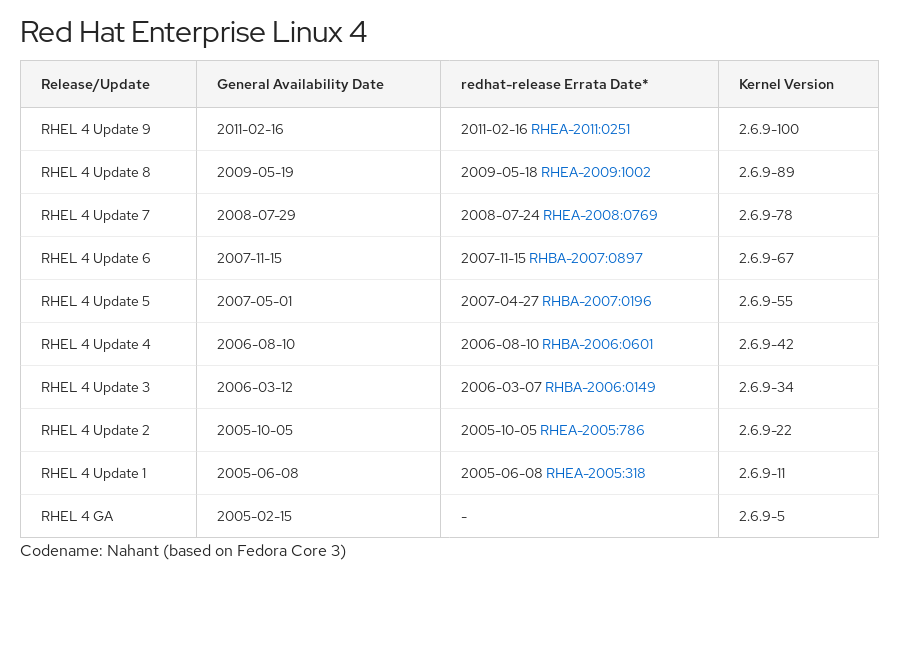Click kernel version 2.6.9-89
This screenshot has height=670, width=920.
(x=766, y=172)
